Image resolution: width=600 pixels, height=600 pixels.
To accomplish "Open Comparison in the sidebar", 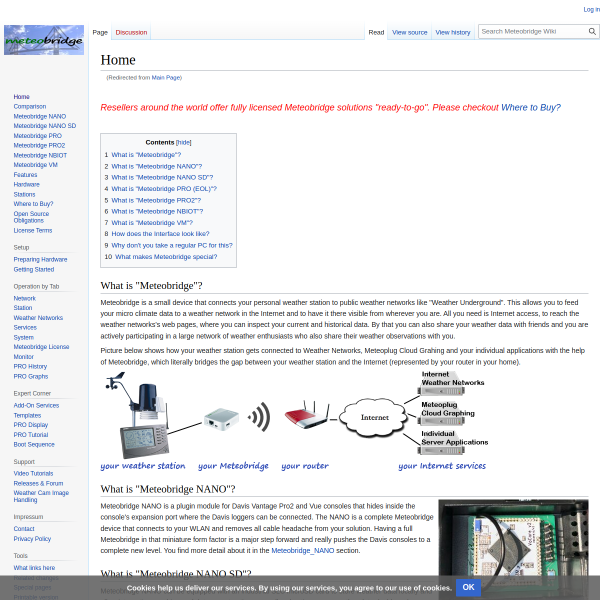I will click(30, 107).
